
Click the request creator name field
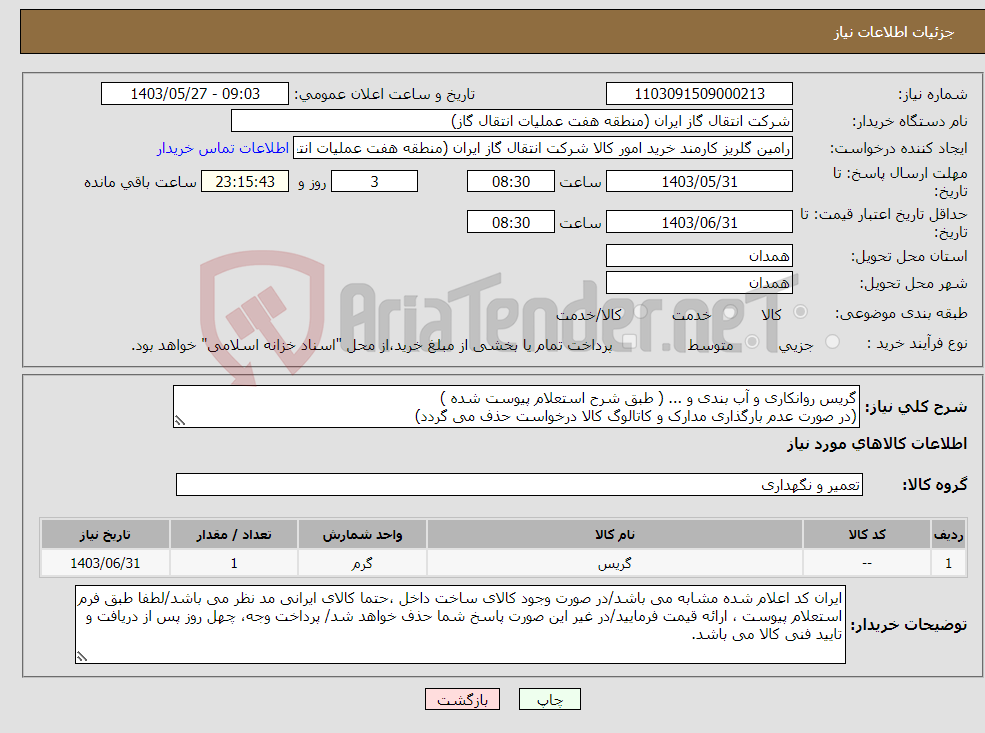pyautogui.click(x=543, y=148)
